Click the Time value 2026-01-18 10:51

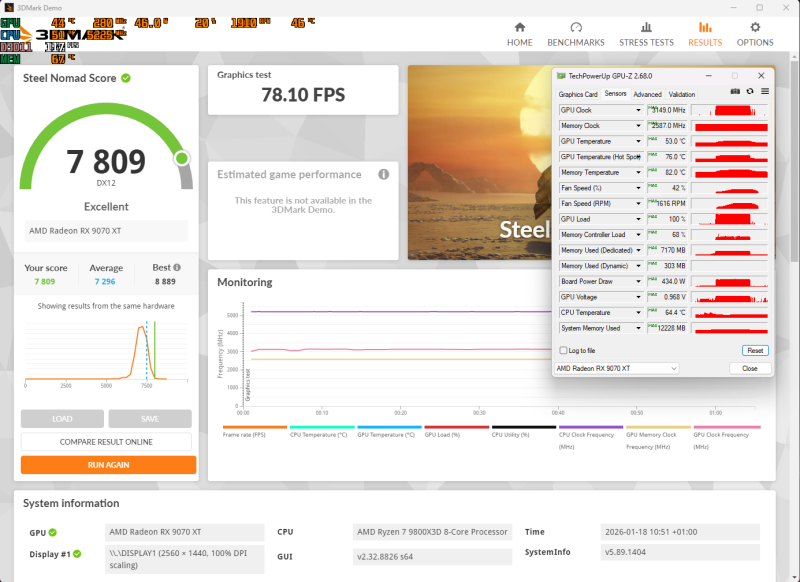[680, 532]
